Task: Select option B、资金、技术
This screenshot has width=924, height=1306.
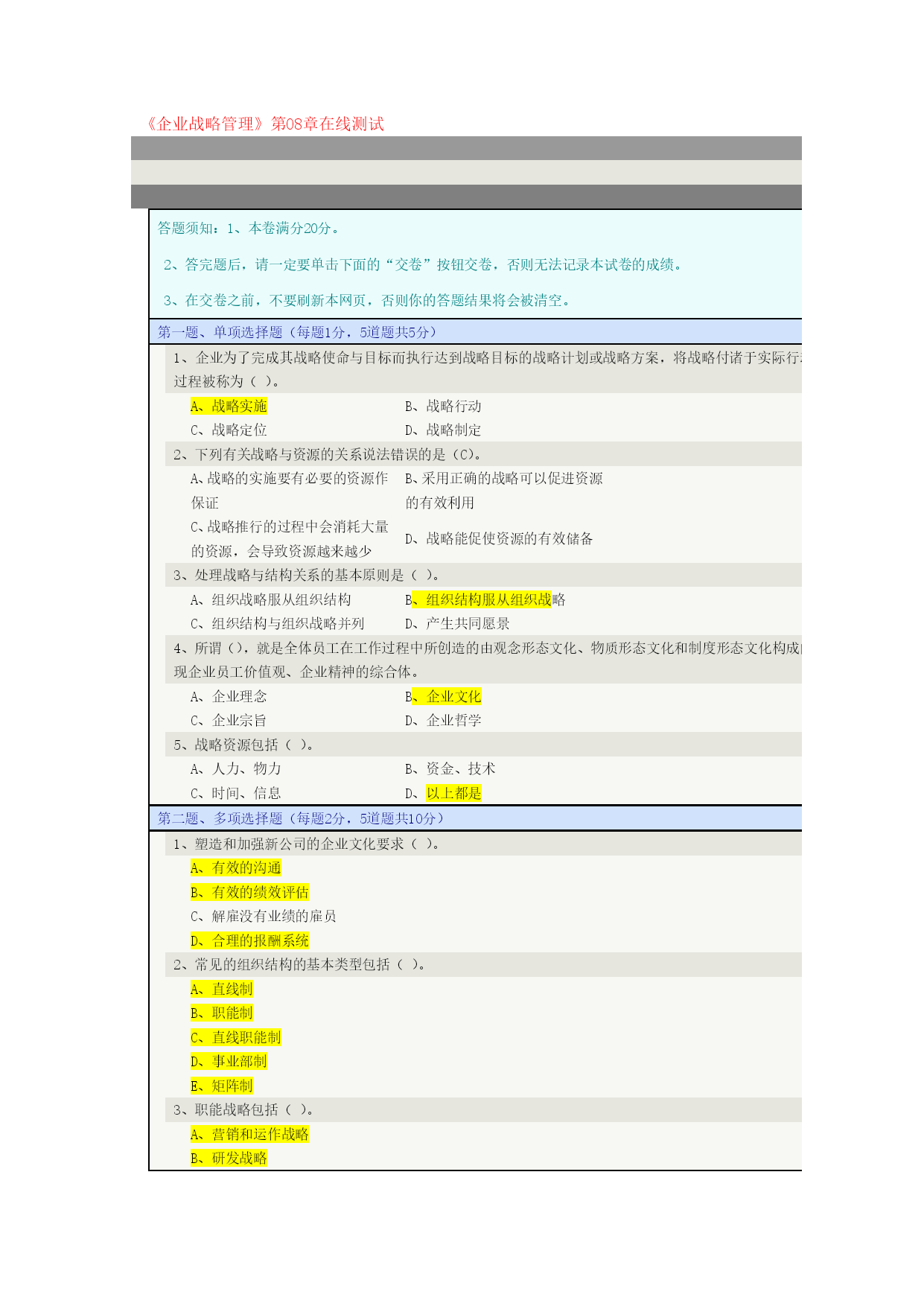Action: coord(450,768)
